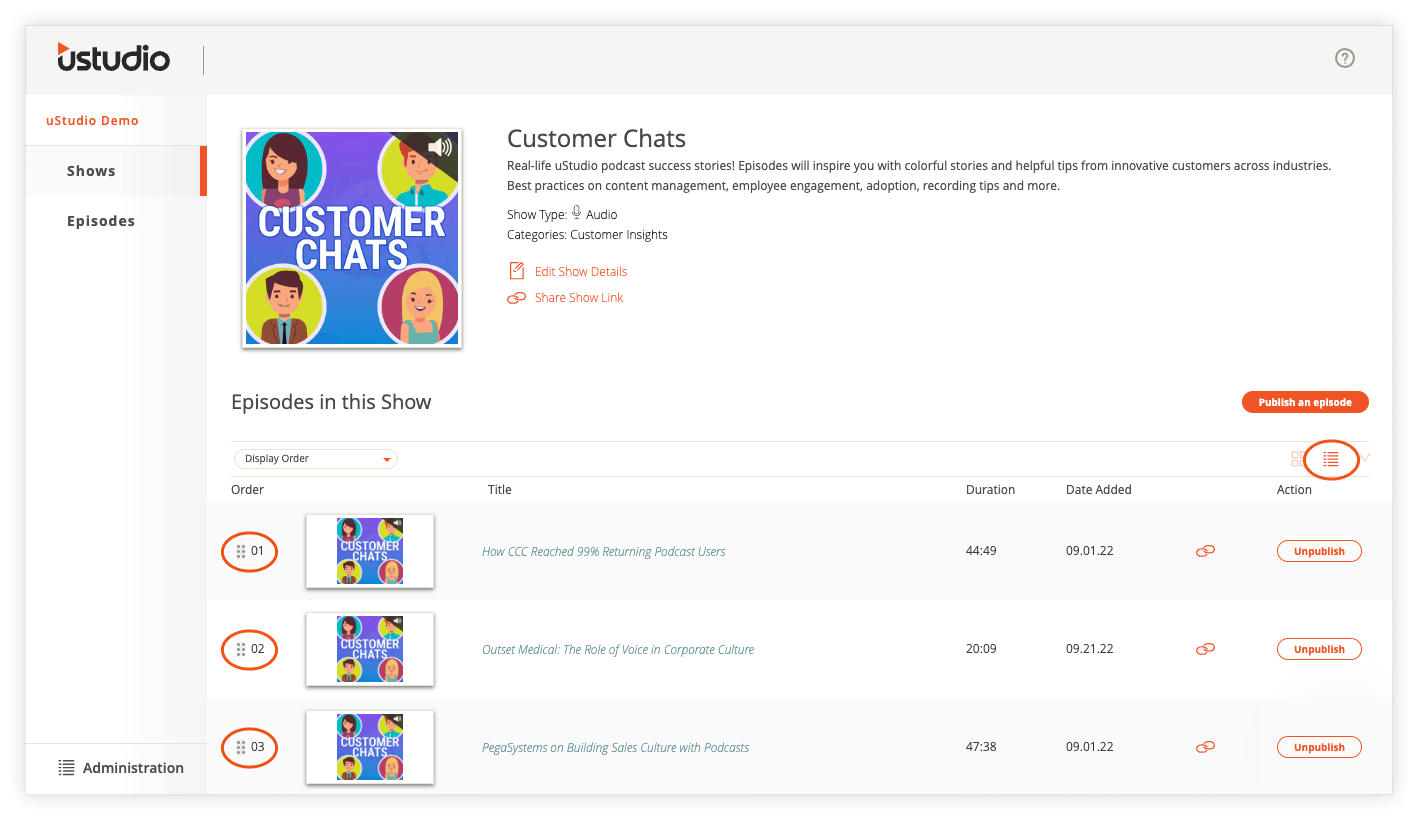Click the Date Added column header

[1099, 490]
